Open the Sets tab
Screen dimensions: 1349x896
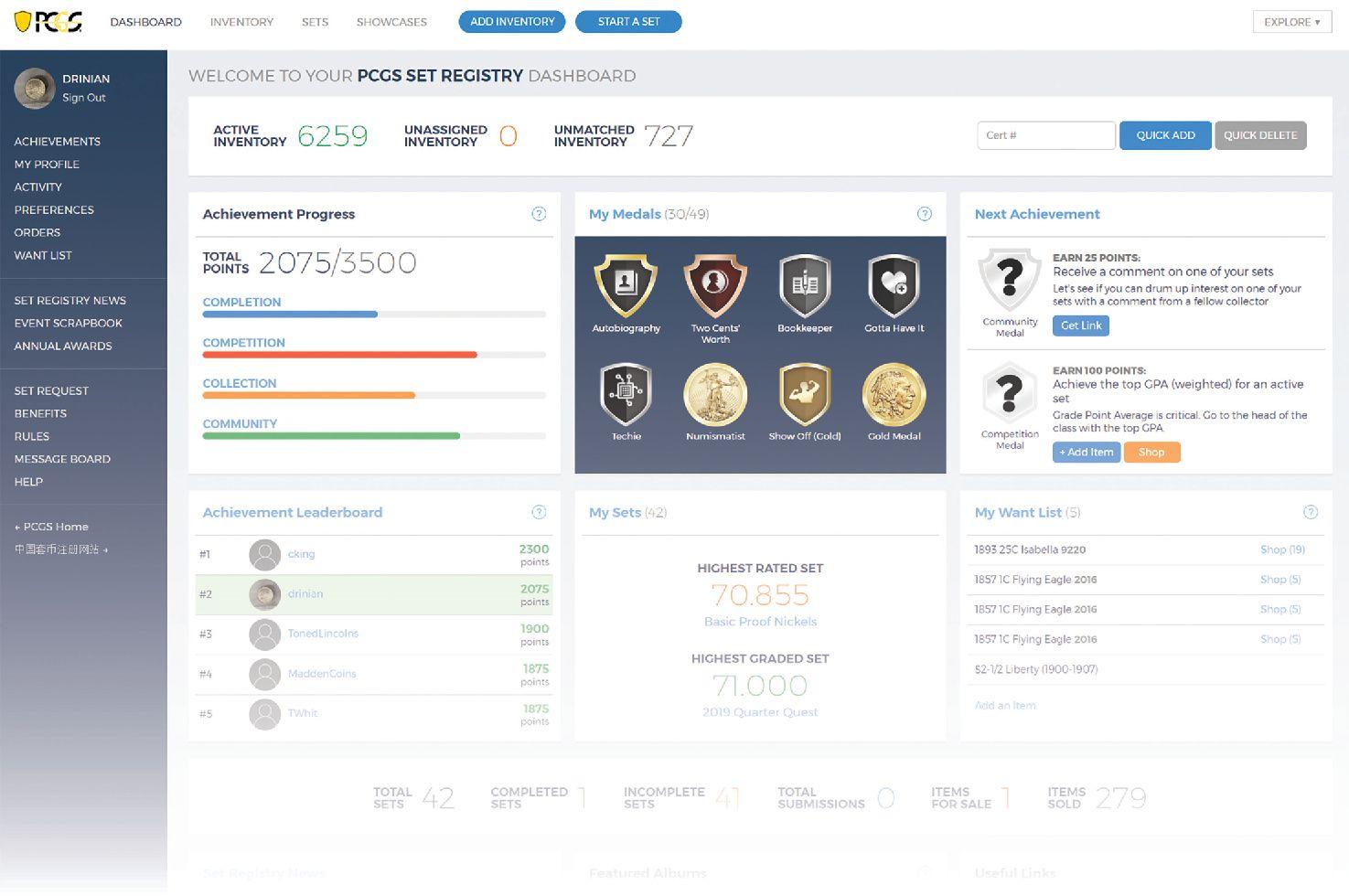[315, 22]
